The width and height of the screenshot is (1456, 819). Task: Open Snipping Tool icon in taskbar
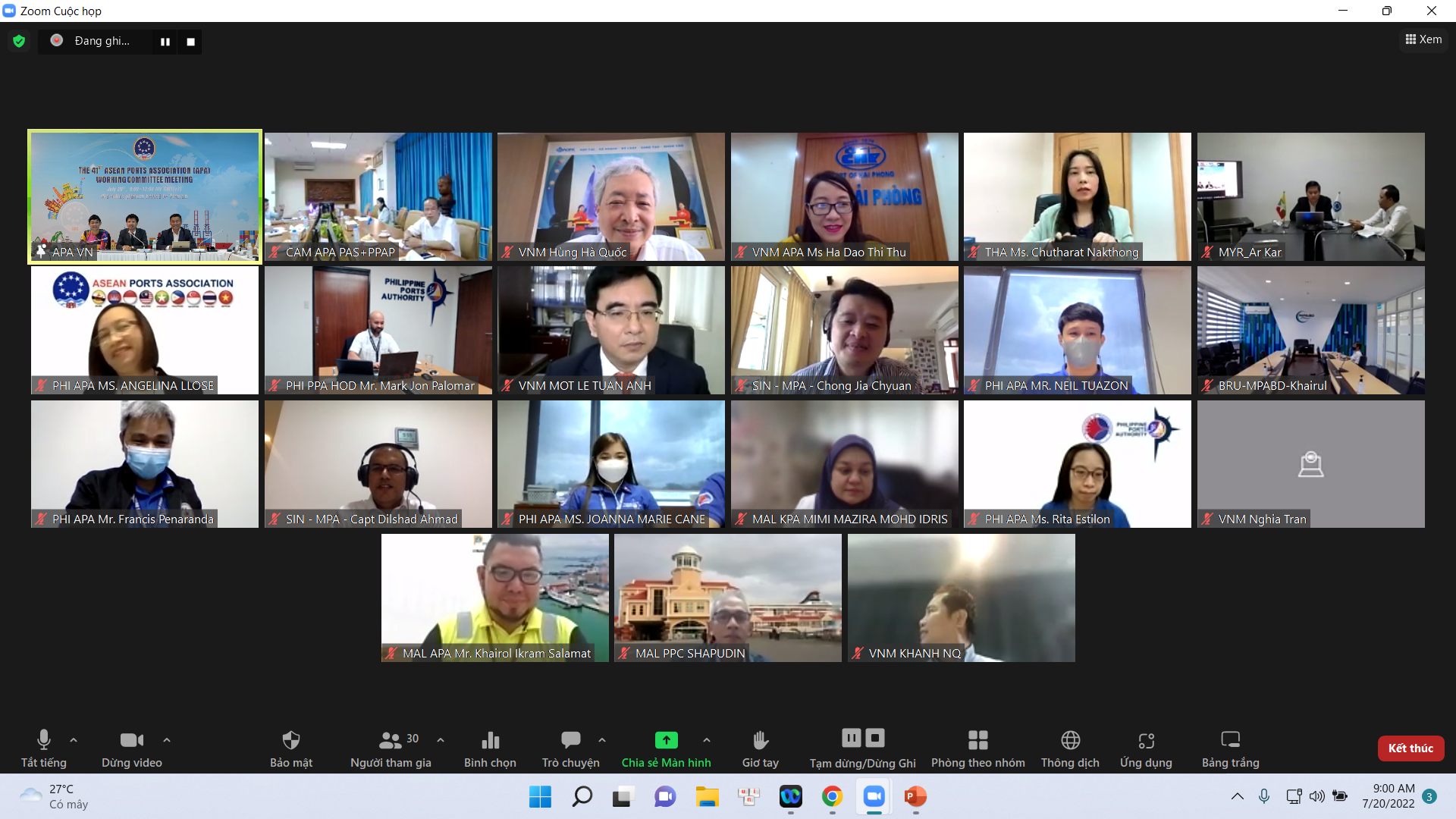(x=748, y=796)
